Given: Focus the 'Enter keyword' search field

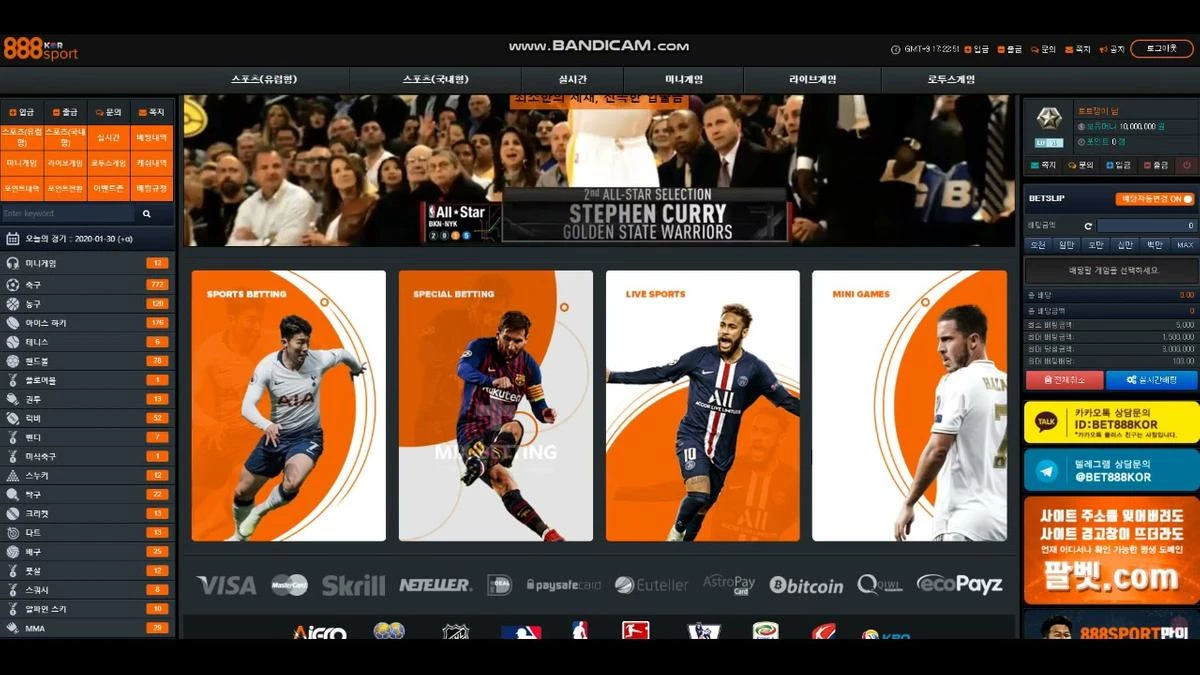Looking at the screenshot, I should [67, 214].
